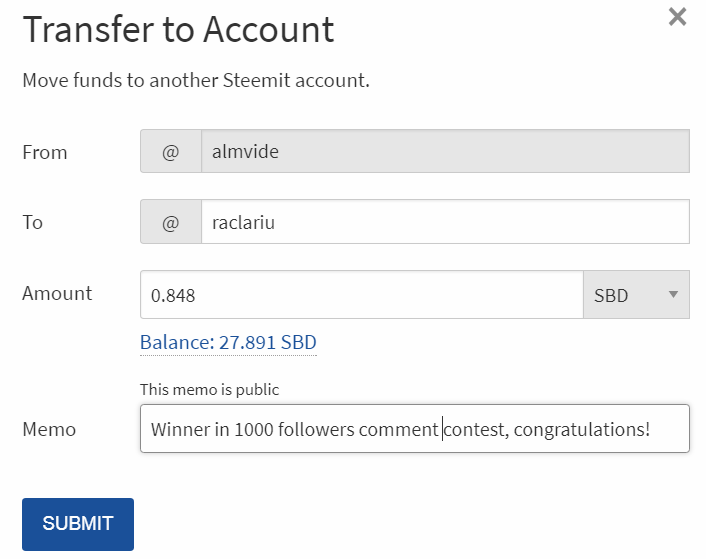Click the Balance: 27.891 SBD link
This screenshot has height=559, width=706.
228,343
